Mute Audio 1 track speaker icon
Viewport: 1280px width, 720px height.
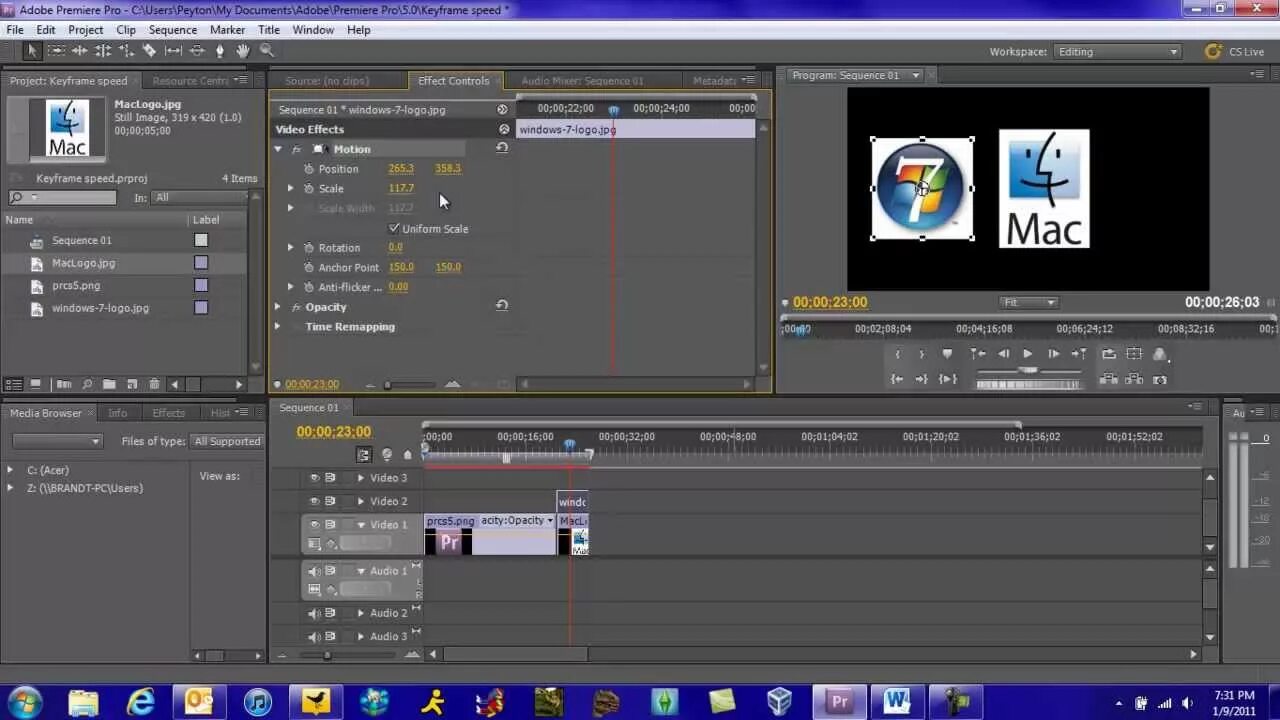click(x=314, y=571)
